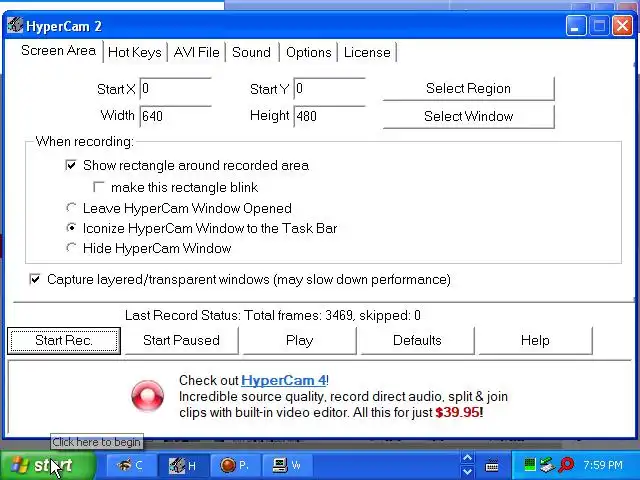The height and width of the screenshot is (480, 640).
Task: Click the HyperCam 'H' taskbar item
Action: click(x=183, y=465)
